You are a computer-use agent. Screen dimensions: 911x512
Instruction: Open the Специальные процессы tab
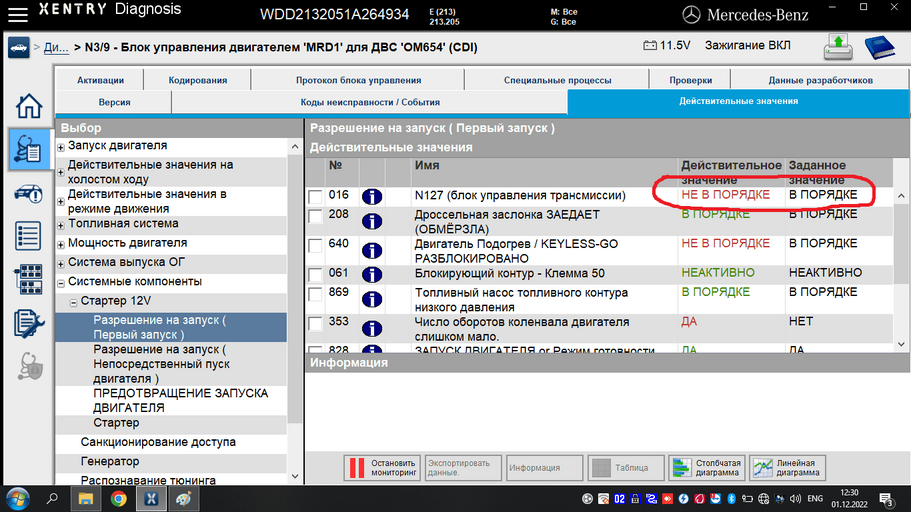[x=557, y=80]
